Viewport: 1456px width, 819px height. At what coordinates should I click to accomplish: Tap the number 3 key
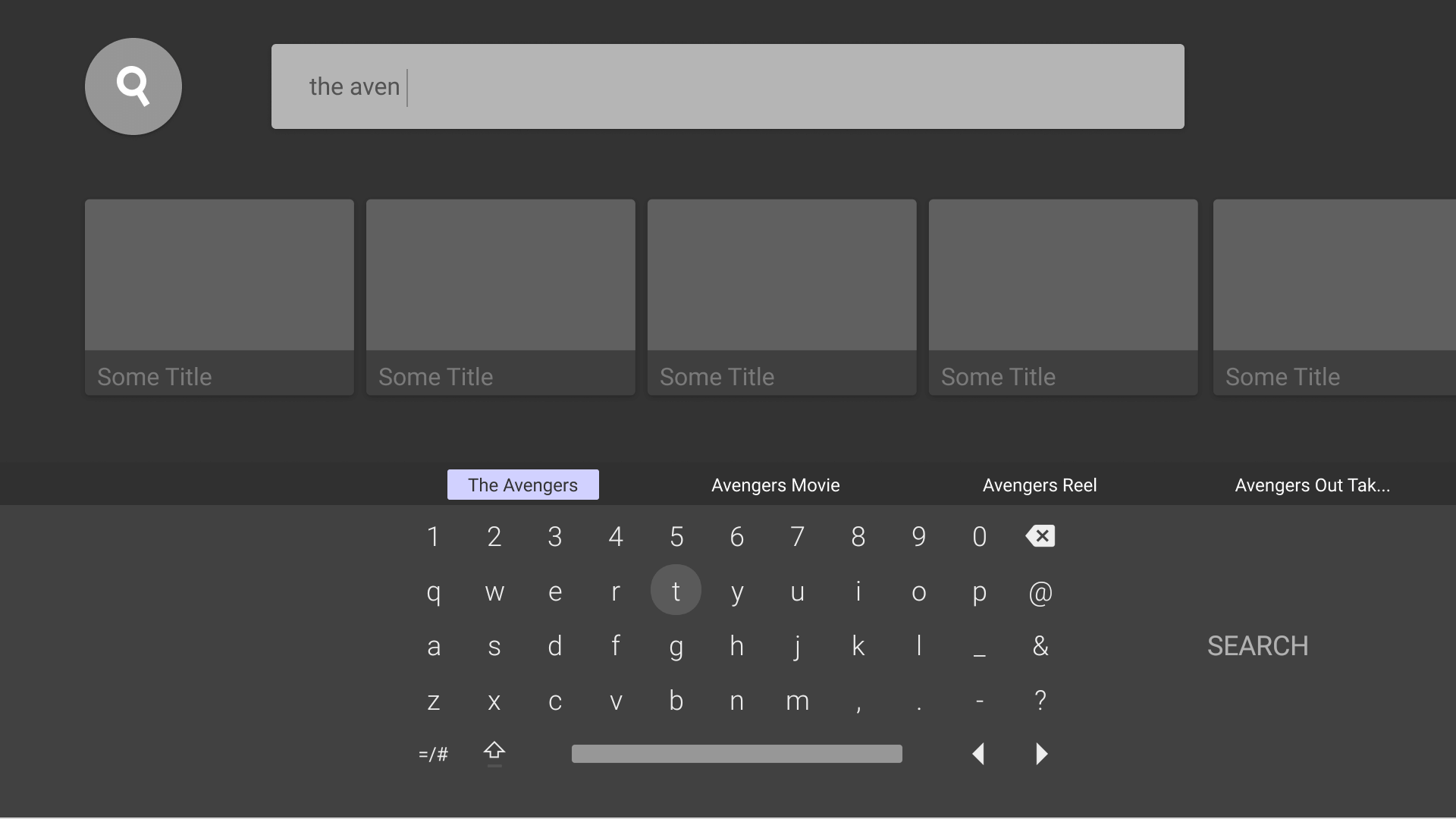coord(555,537)
